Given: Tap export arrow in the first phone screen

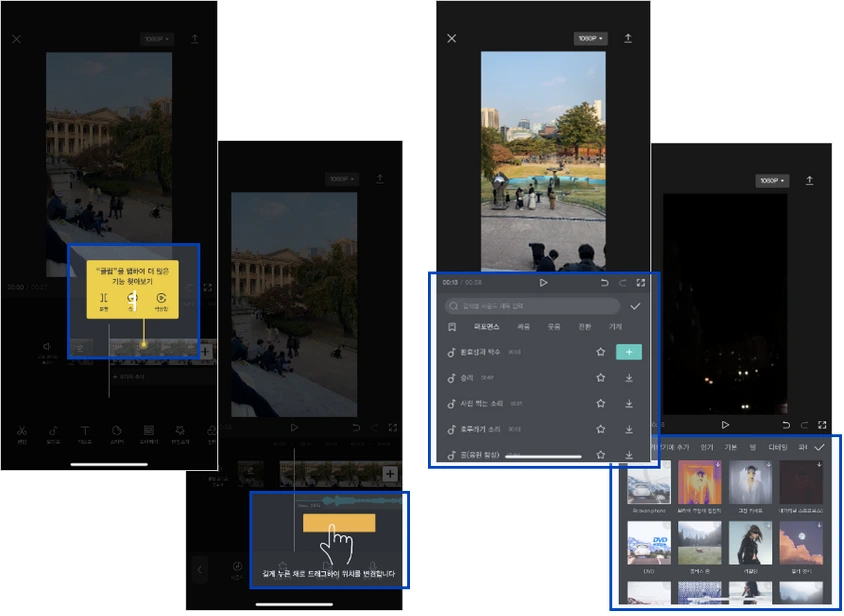Looking at the screenshot, I should [195, 39].
